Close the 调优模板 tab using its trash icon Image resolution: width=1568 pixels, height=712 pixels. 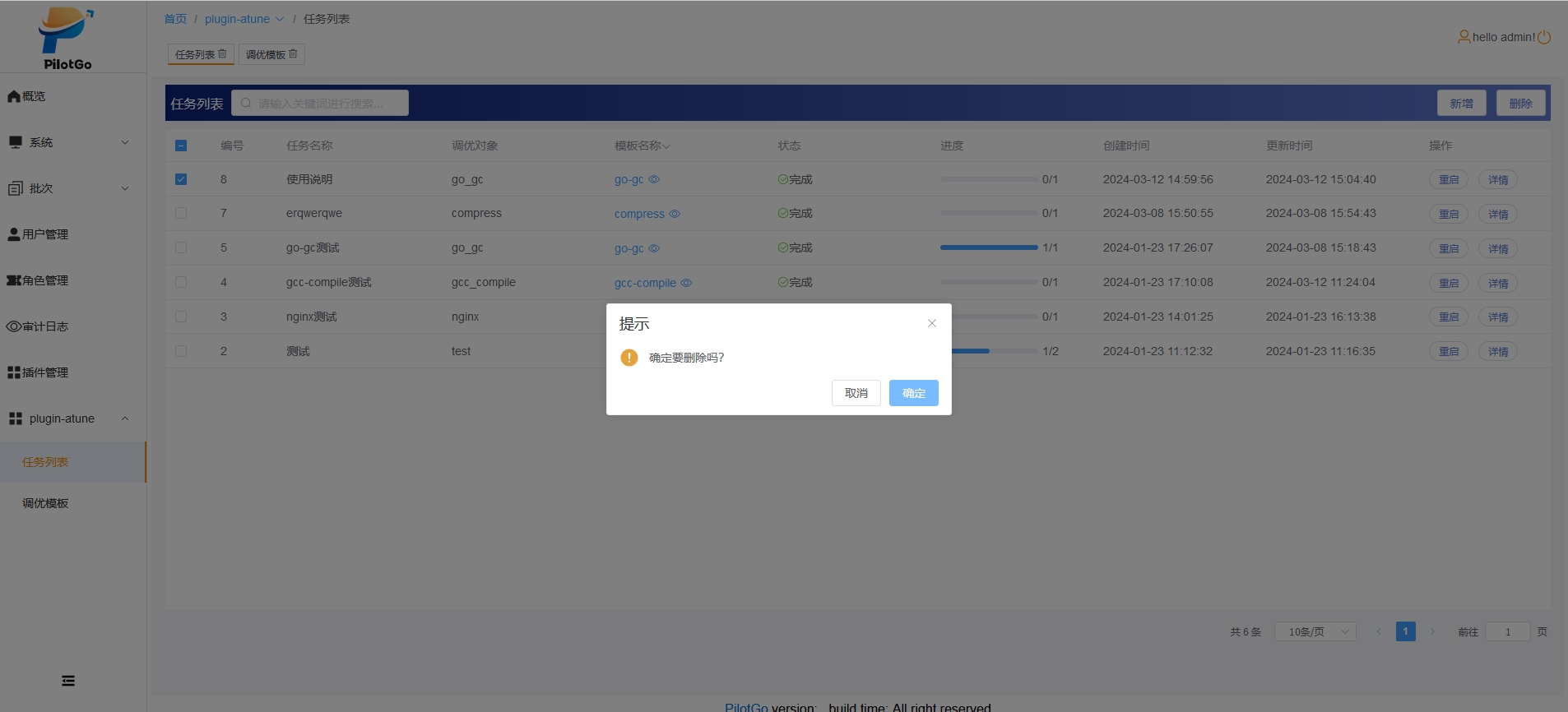click(293, 54)
